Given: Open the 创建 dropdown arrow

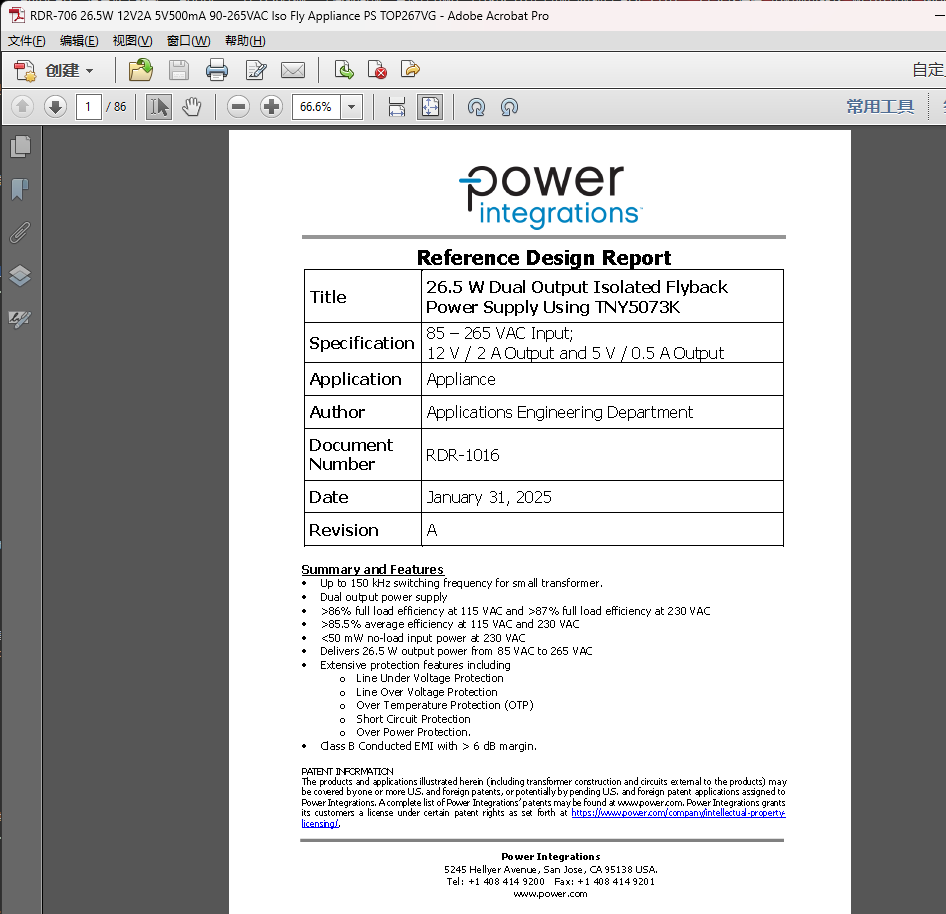Looking at the screenshot, I should tap(89, 71).
